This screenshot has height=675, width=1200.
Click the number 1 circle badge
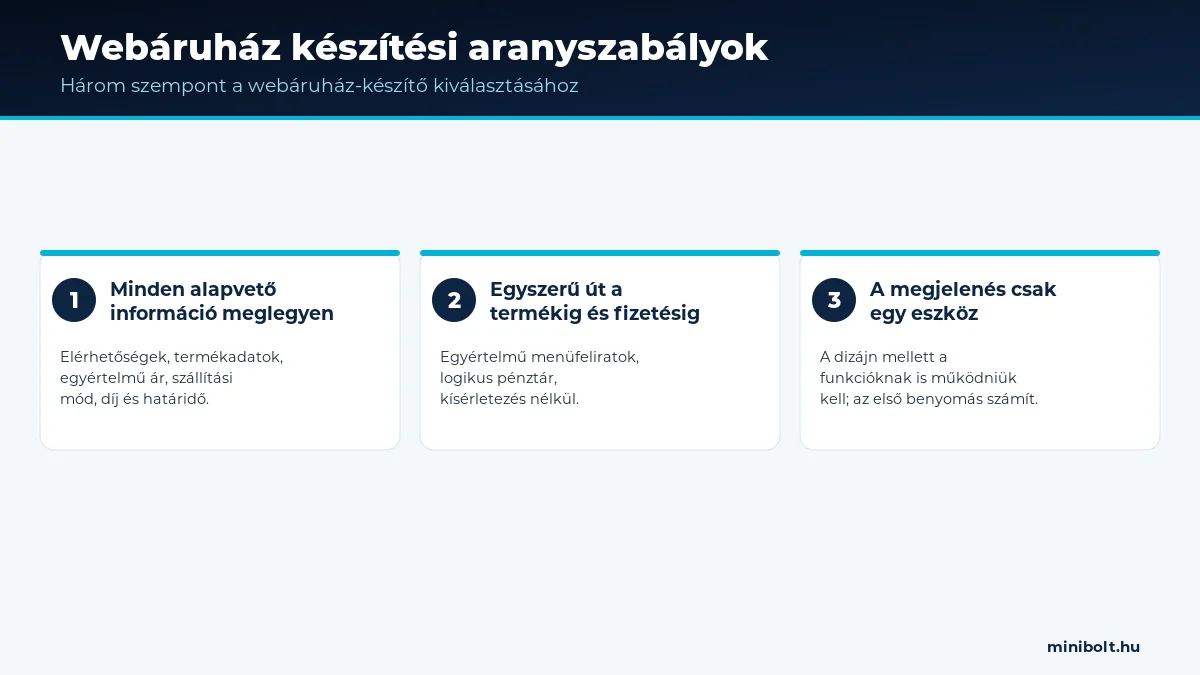click(74, 300)
